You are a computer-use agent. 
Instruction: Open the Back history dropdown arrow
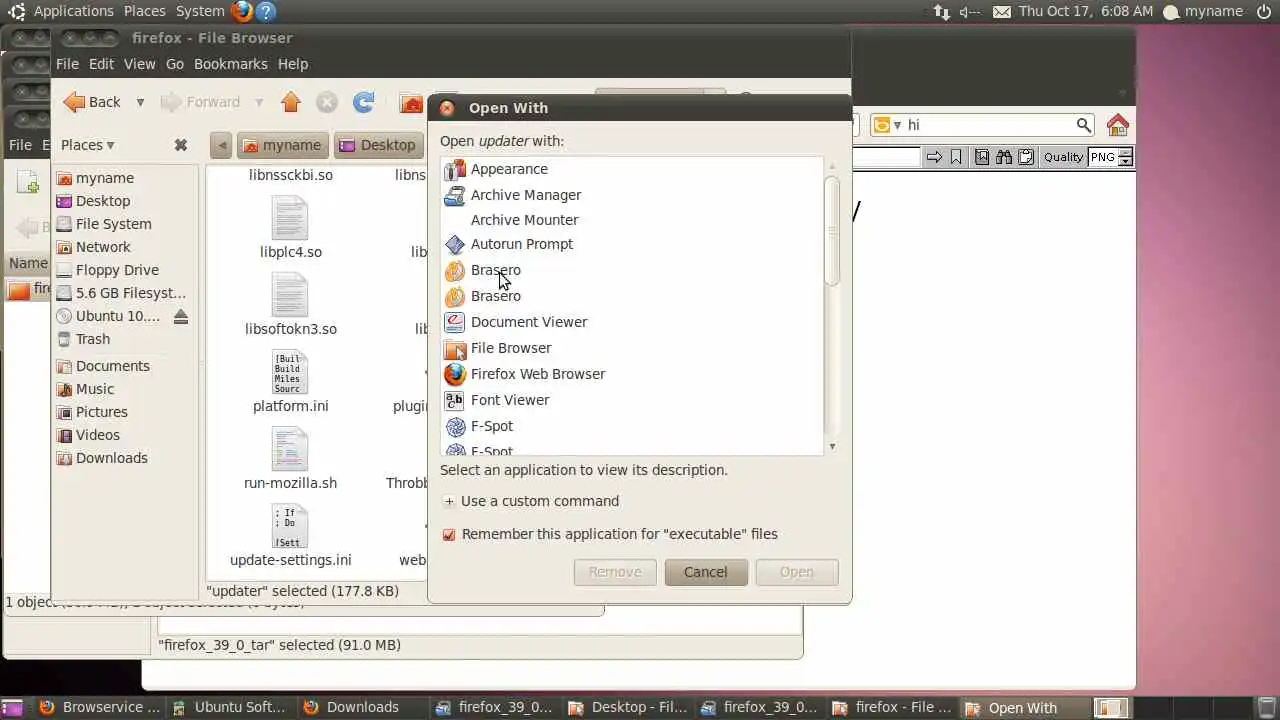pos(140,102)
